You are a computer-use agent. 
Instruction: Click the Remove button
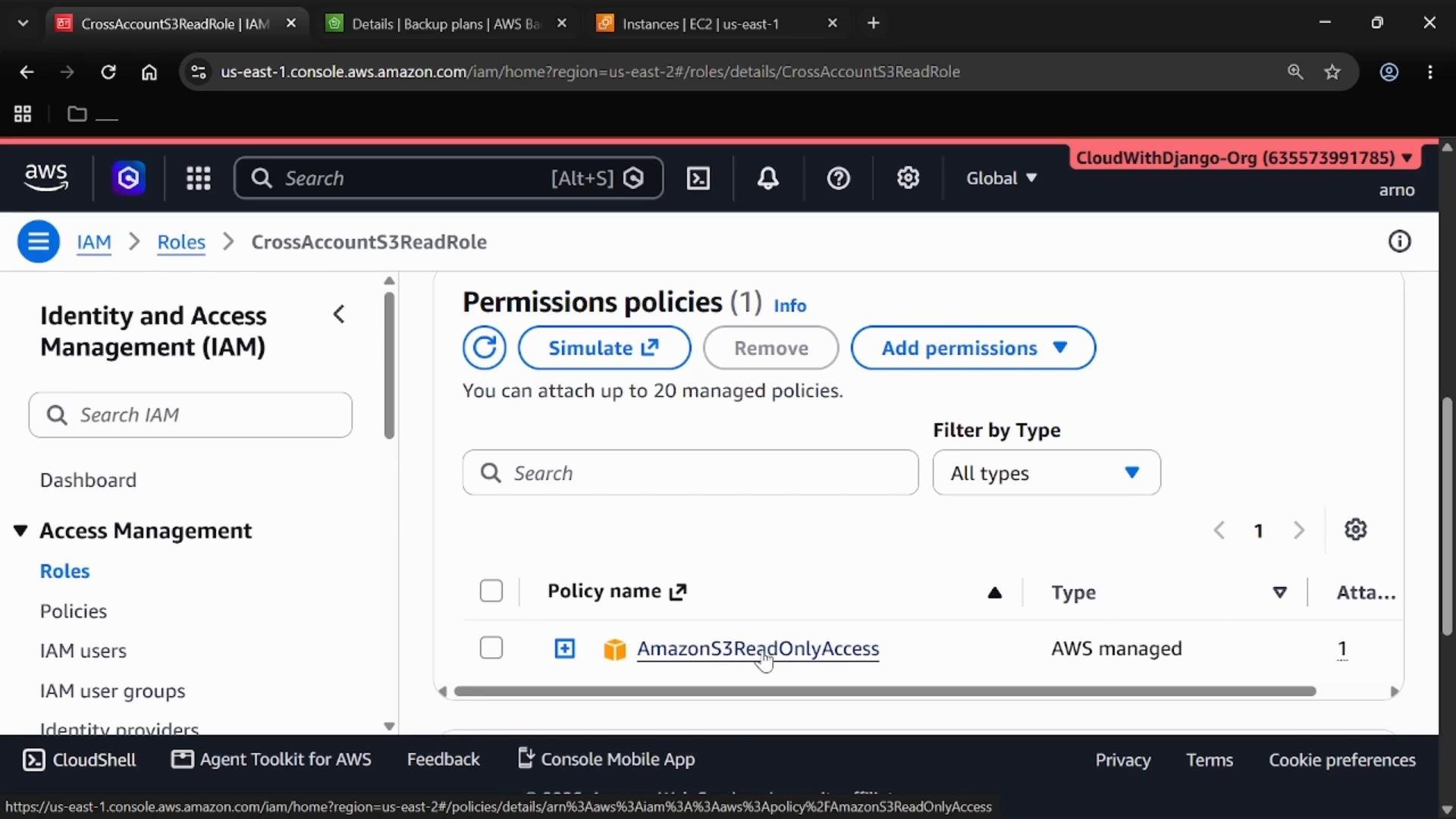770,348
